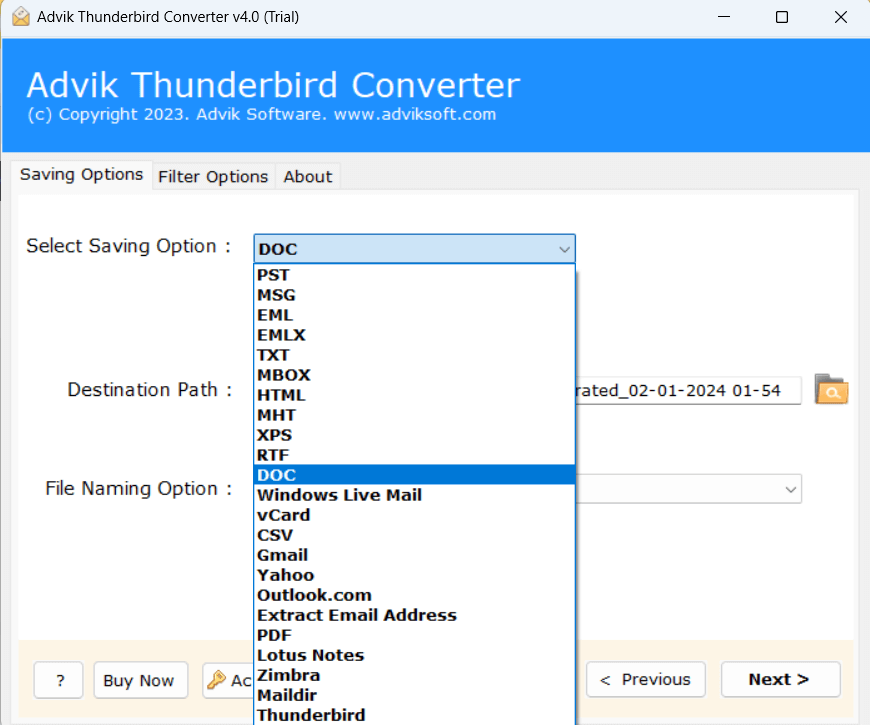This screenshot has width=870, height=725.
Task: Select Extract Email Address option
Action: [414, 615]
